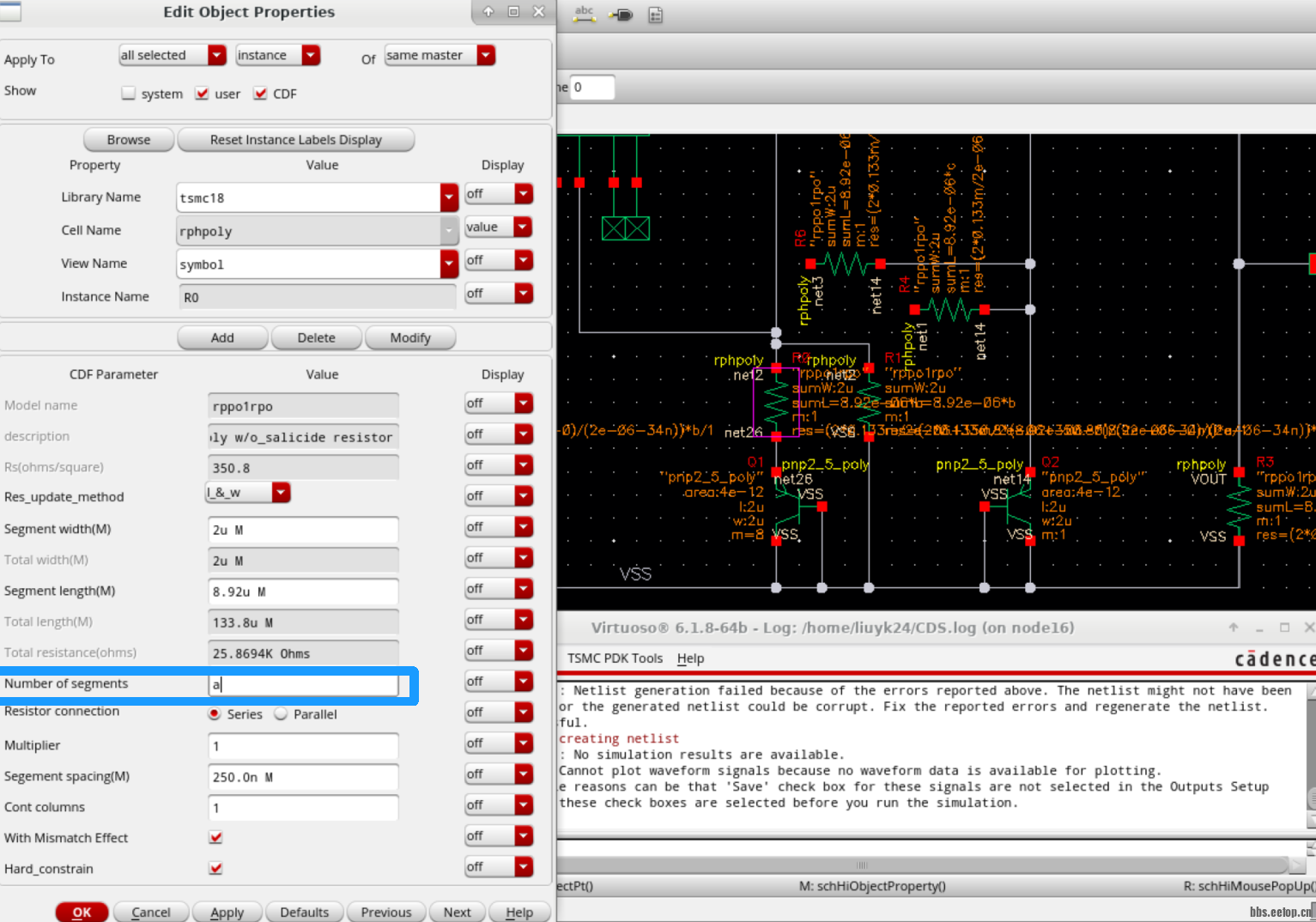
Task: Click the 'creating netlist' log line
Action: point(619,738)
